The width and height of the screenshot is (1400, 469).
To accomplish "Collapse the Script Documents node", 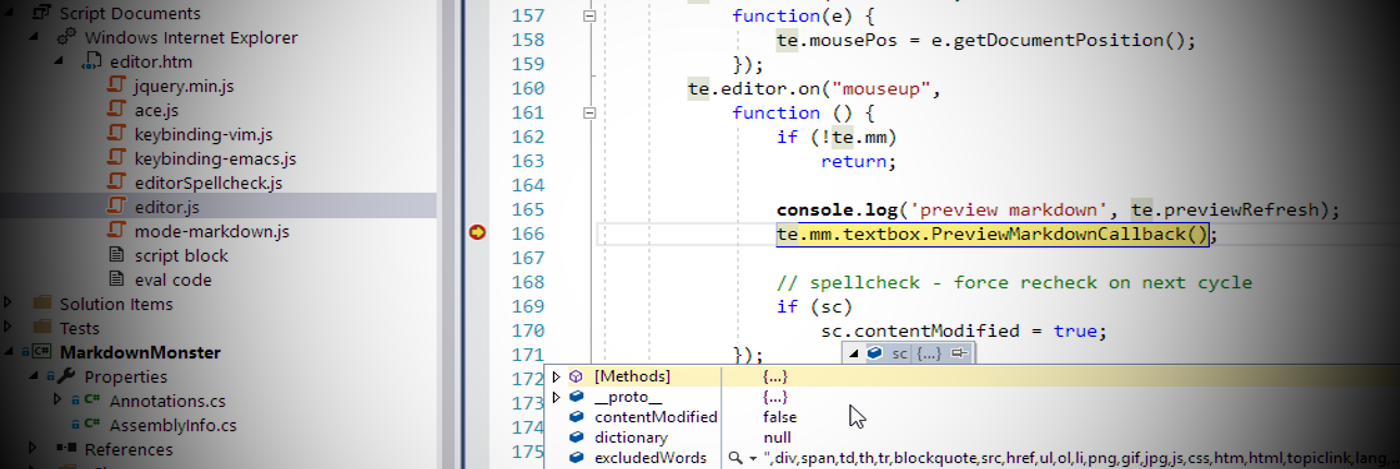I will [x=10, y=14].
